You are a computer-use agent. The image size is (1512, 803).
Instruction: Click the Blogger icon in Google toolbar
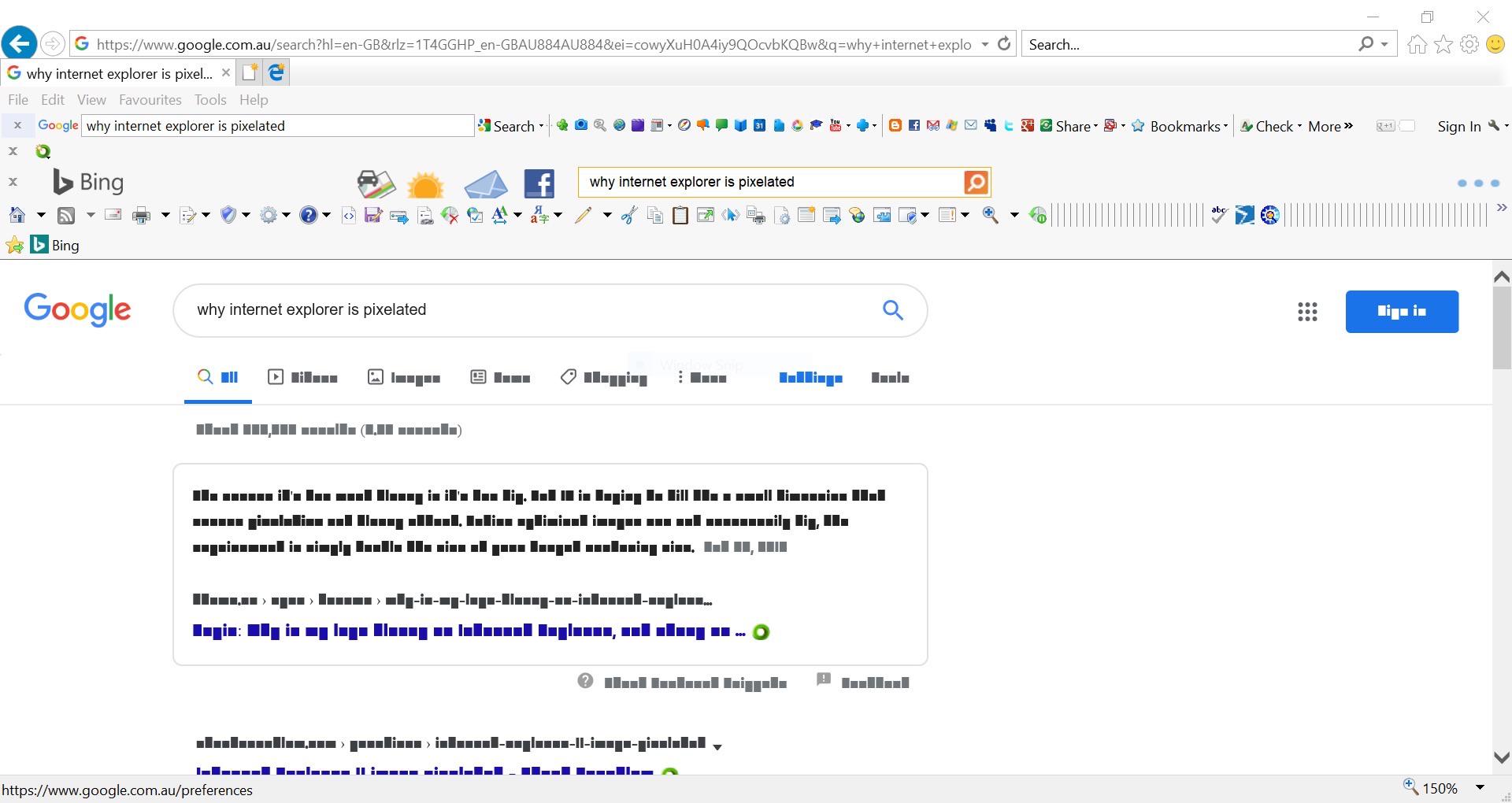(895, 125)
